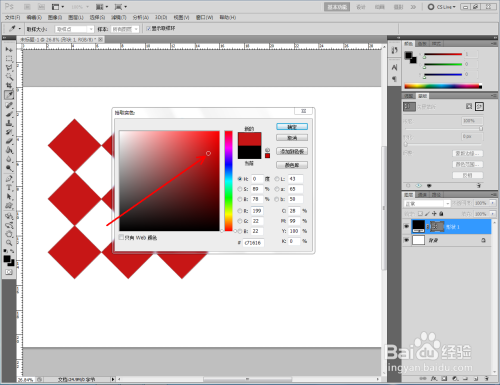The width and height of the screenshot is (500, 385).
Task: Click the hex color code input field
Action: coord(254,243)
